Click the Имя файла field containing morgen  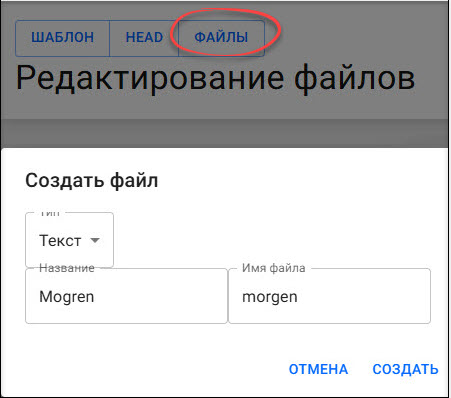coord(329,296)
